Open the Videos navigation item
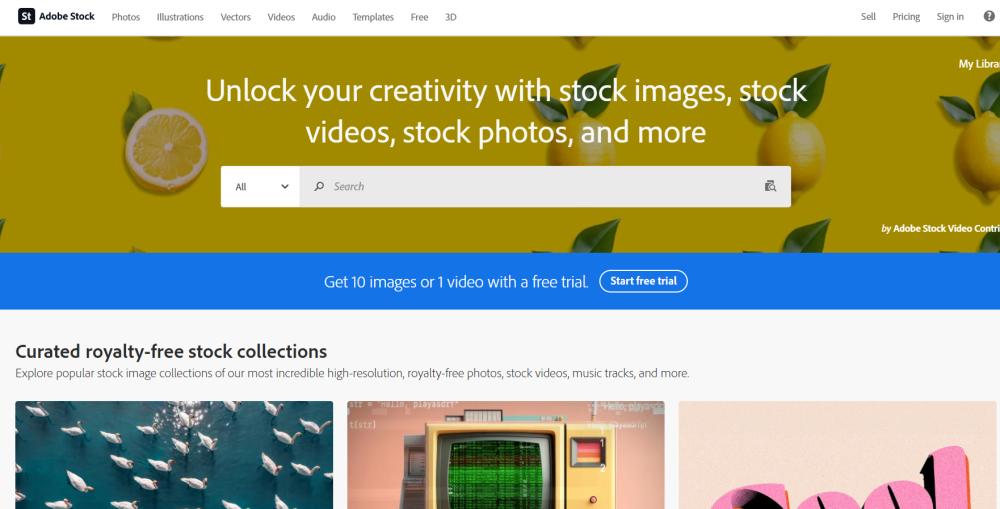The height and width of the screenshot is (509, 1000). pos(281,17)
